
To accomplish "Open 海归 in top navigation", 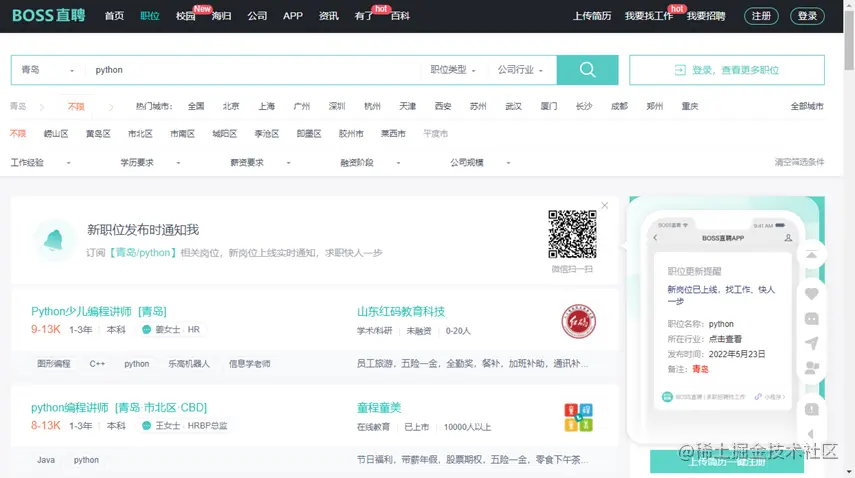I will coord(221,16).
